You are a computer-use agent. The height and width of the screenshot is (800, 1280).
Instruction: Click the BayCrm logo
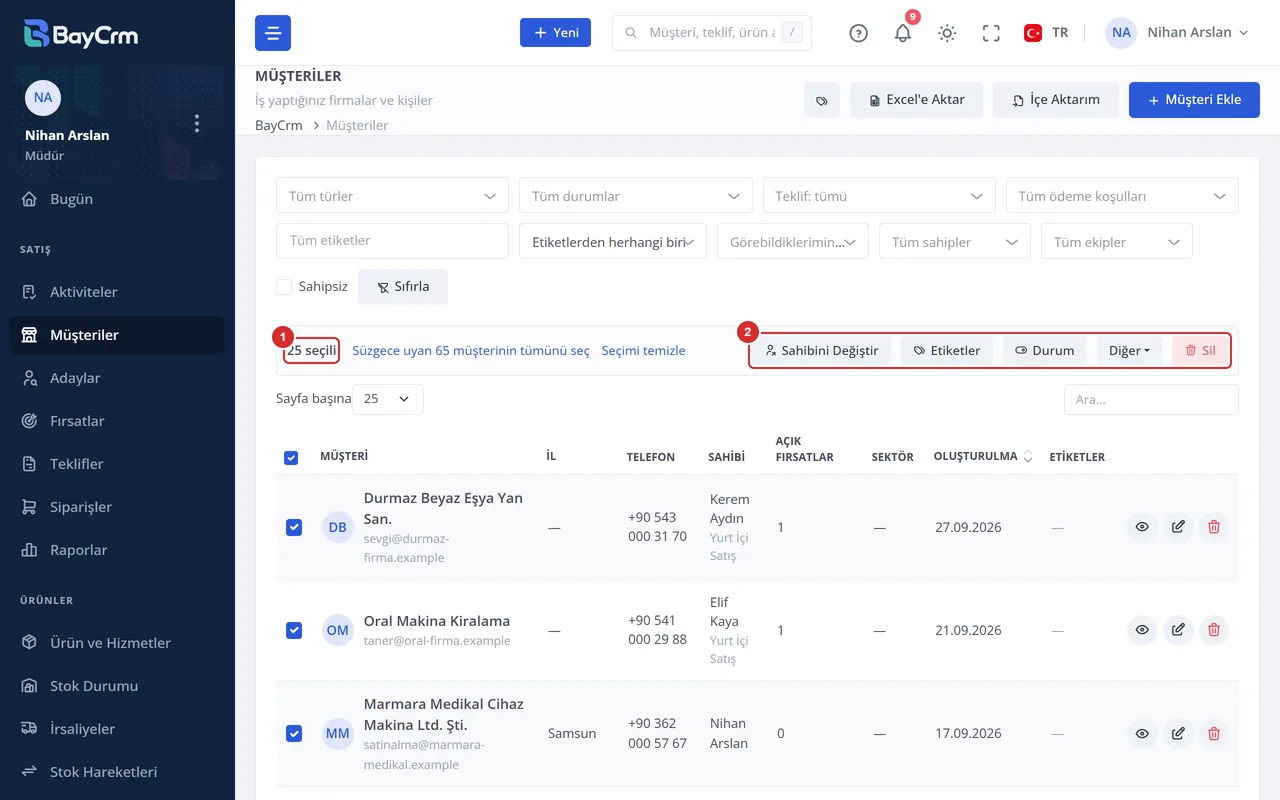(81, 33)
